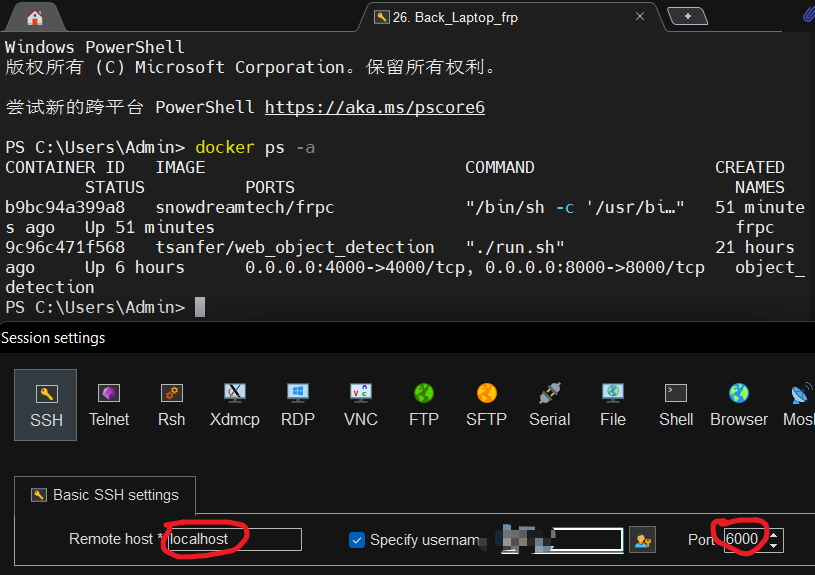The height and width of the screenshot is (575, 815).
Task: Focus the Remote host field
Action: pyautogui.click(x=234, y=539)
